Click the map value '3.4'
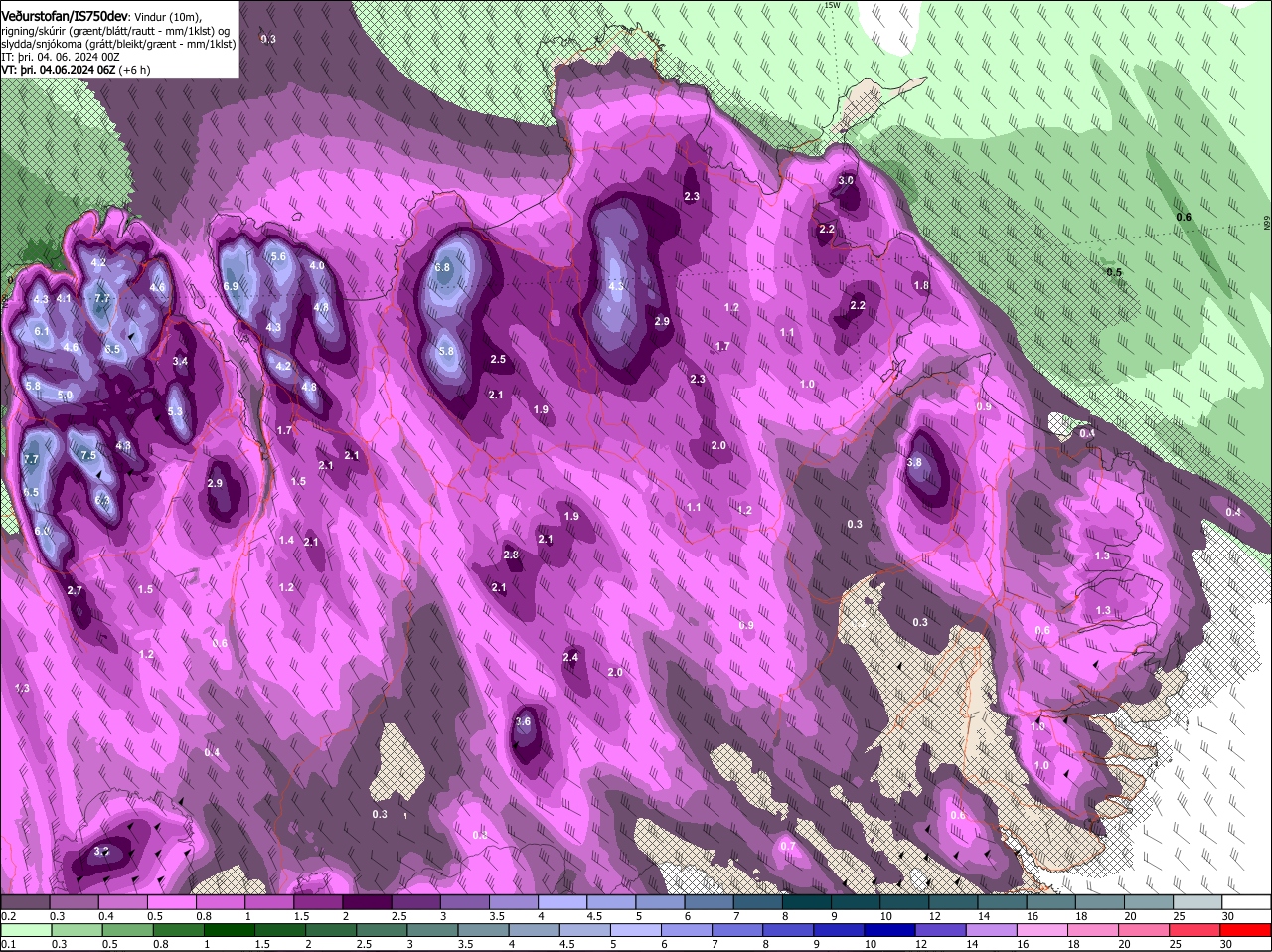The height and width of the screenshot is (952, 1272). 180,362
